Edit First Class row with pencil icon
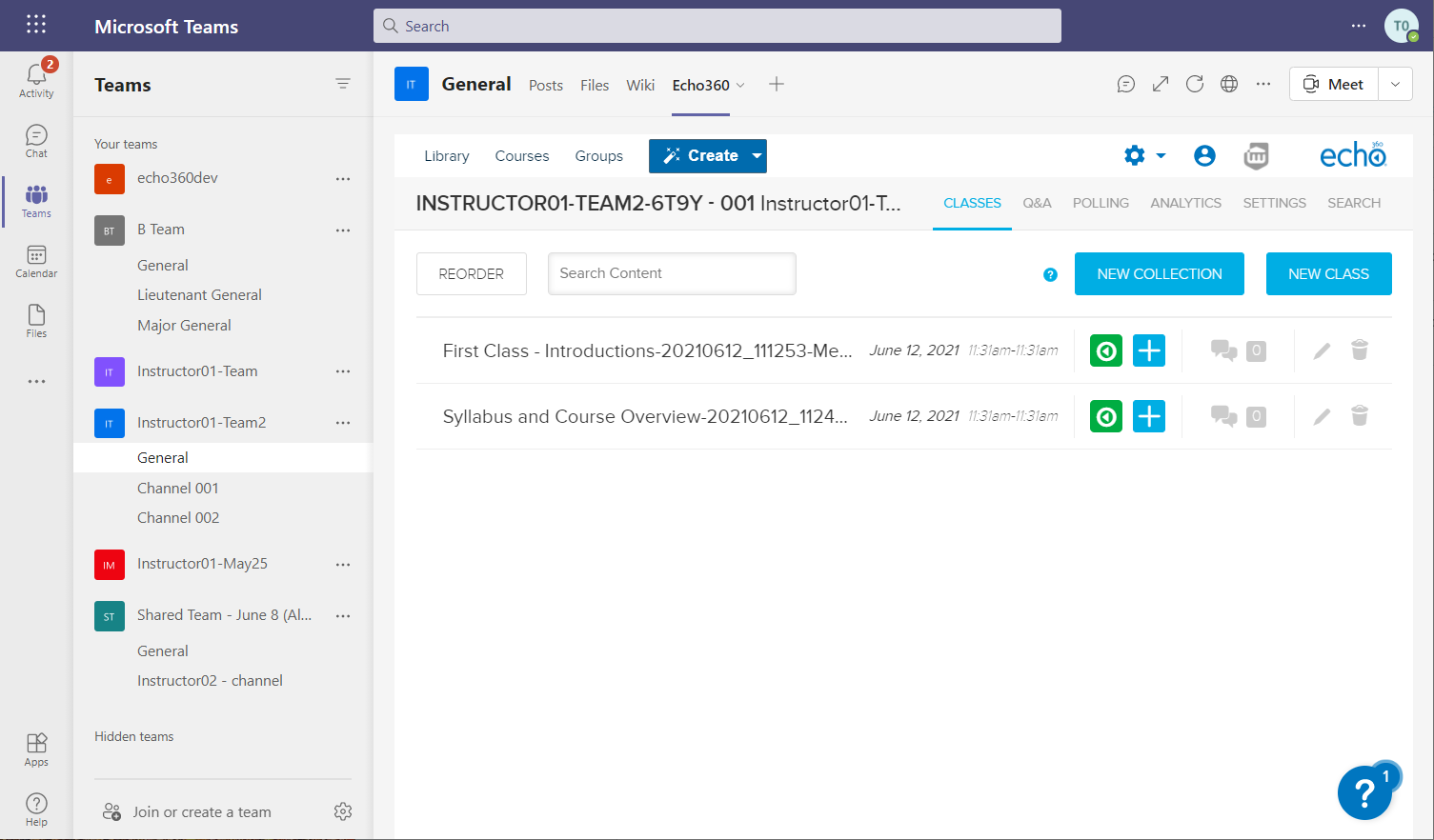 click(1322, 350)
